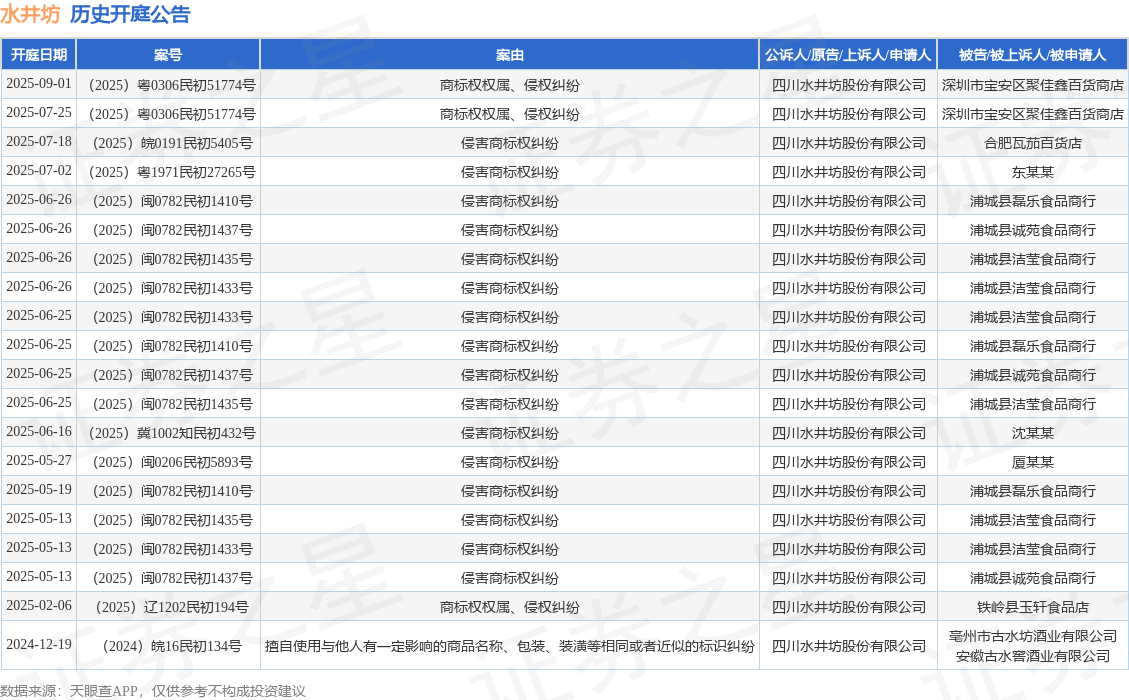Click 商标权权属、侵权纠纷 in 2025-02-06 row
Screen dimensions: 1129x700
[x=509, y=607]
